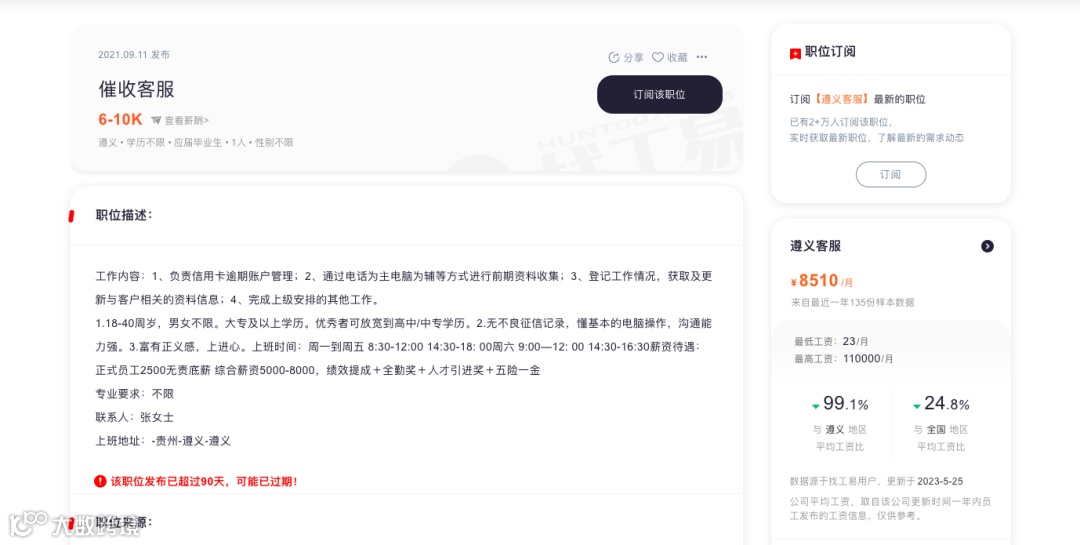Click the salary range 6-10K

tap(120, 119)
